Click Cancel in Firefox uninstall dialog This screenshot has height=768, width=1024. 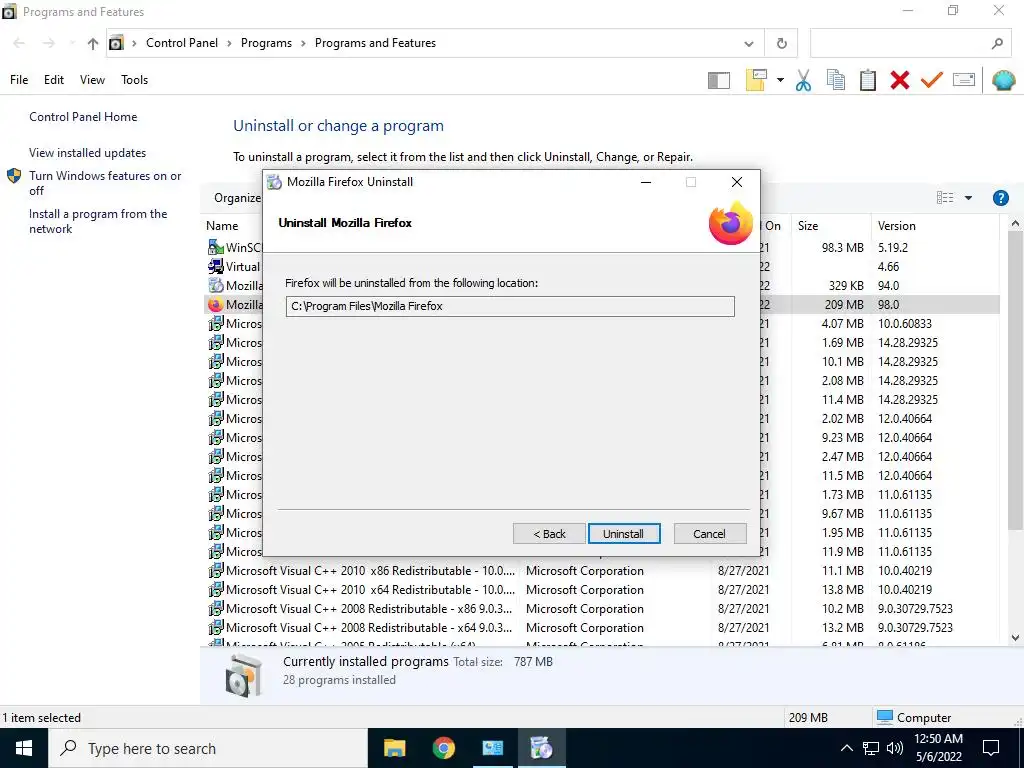pos(709,534)
